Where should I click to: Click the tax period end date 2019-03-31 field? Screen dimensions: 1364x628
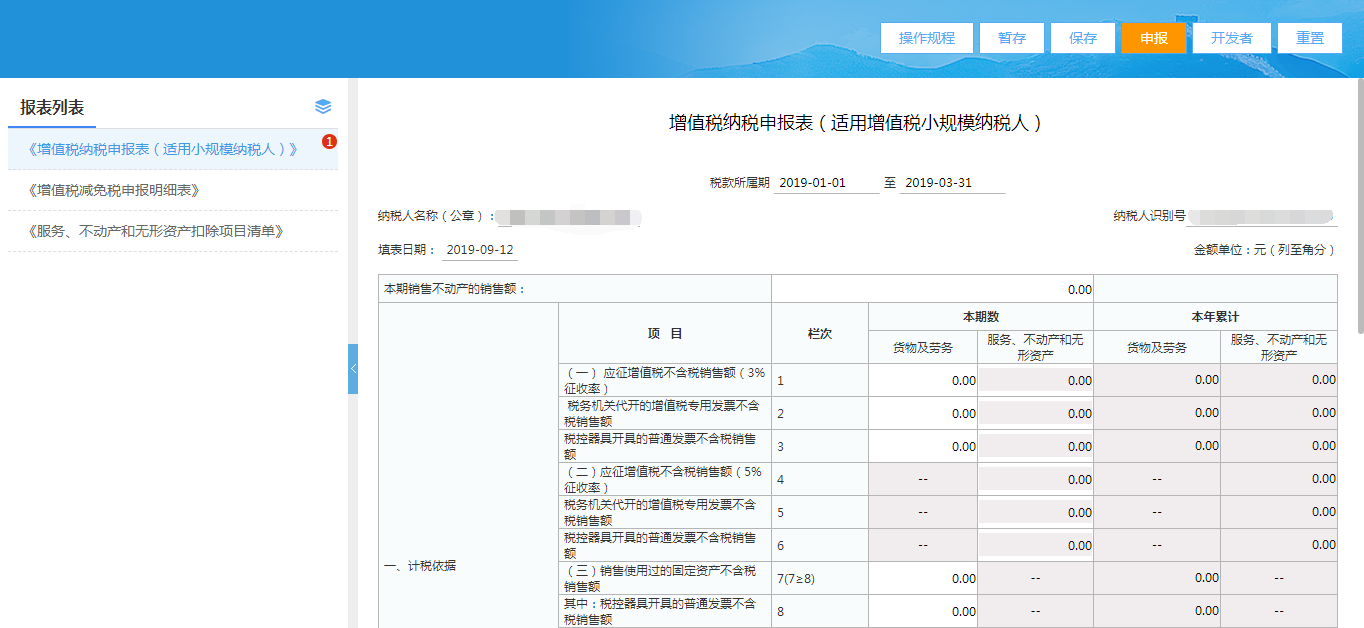(x=951, y=183)
